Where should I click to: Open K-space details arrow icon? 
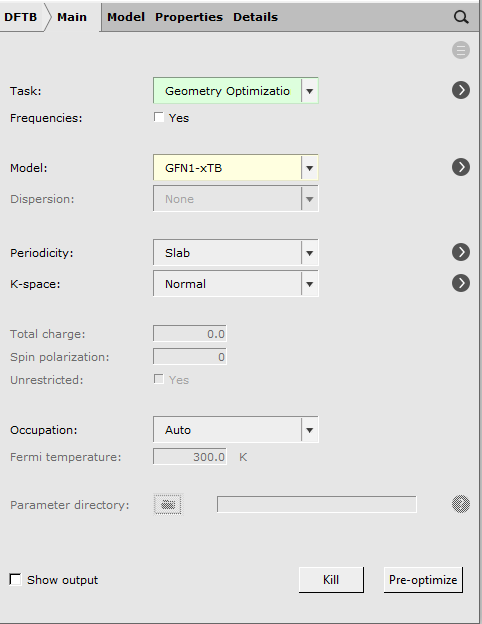pyautogui.click(x=461, y=283)
